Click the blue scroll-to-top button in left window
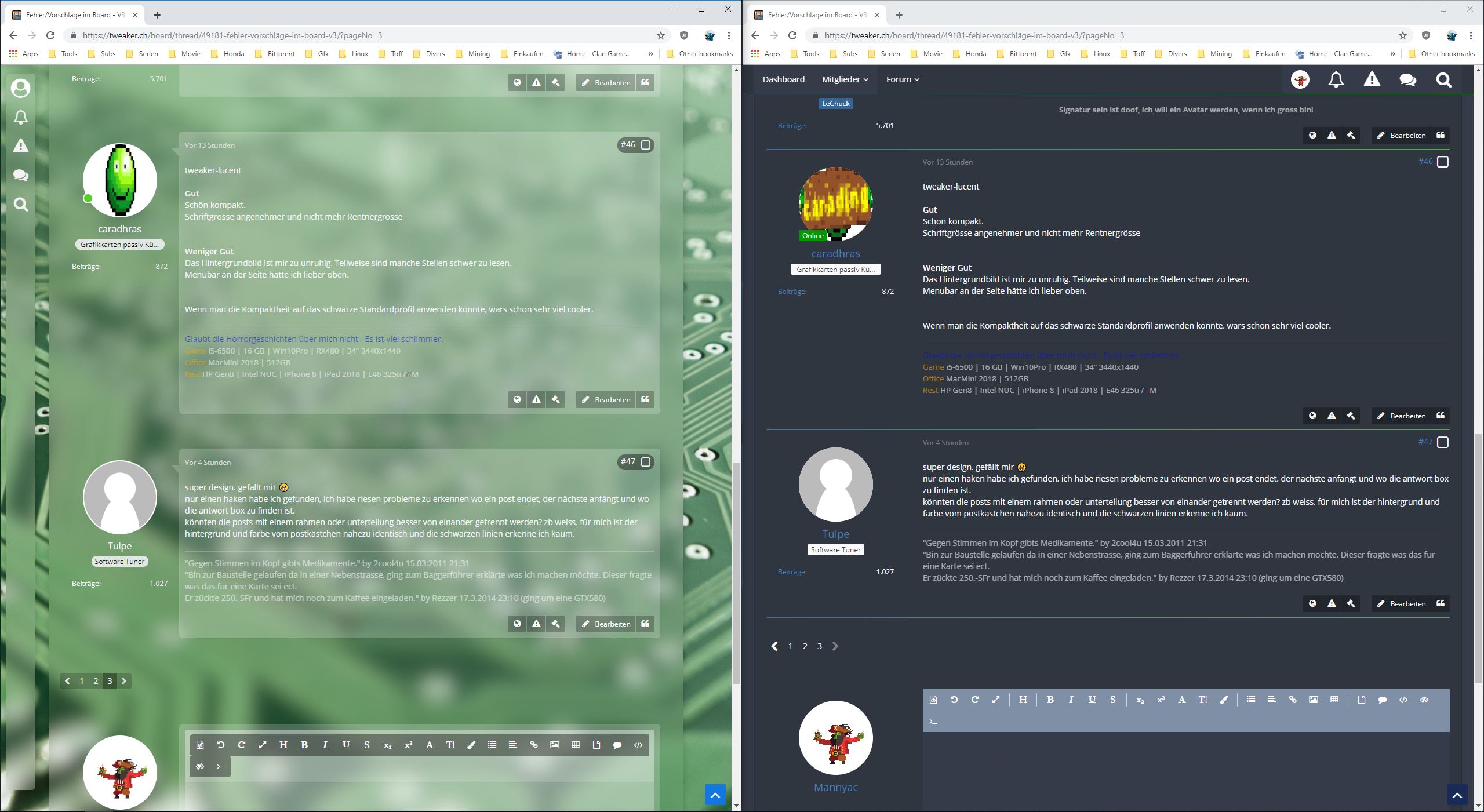The height and width of the screenshot is (812, 1484). (x=715, y=795)
